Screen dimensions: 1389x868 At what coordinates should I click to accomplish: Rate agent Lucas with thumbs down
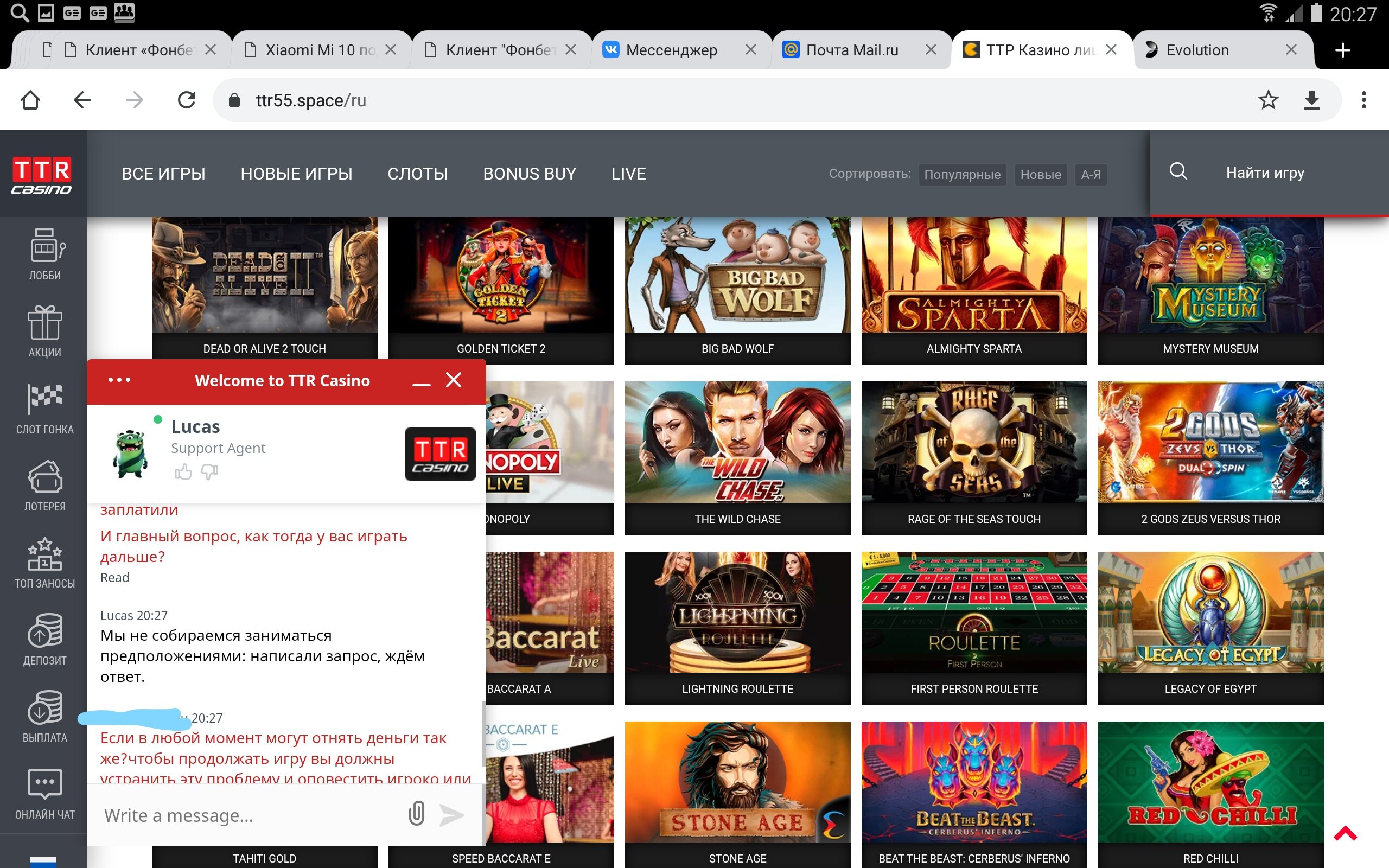[209, 472]
